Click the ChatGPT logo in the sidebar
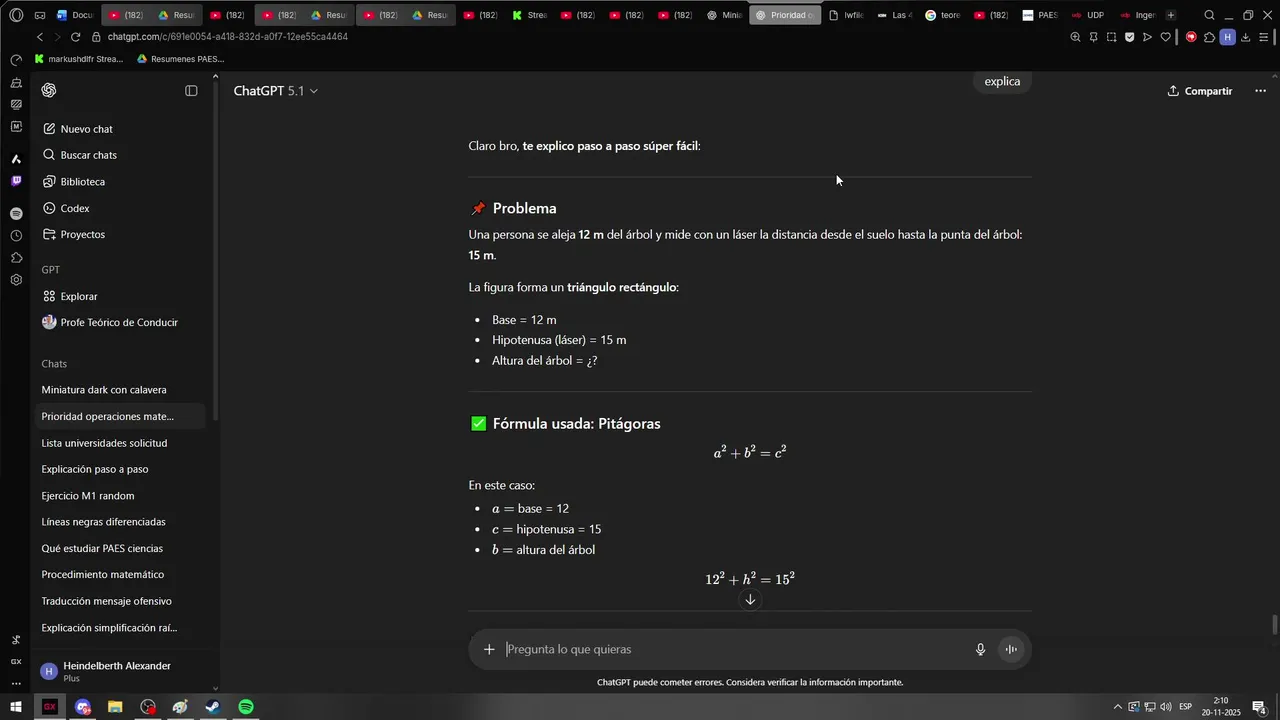1280x720 pixels. [x=49, y=91]
